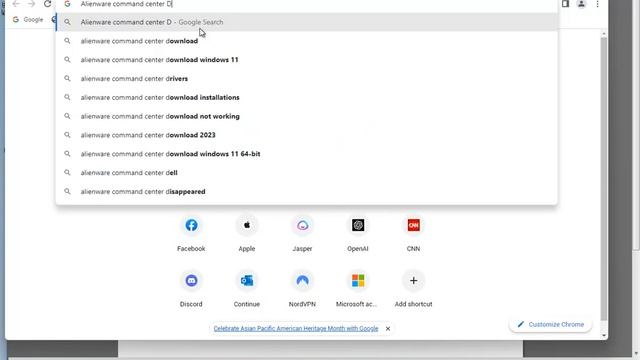This screenshot has height=360, width=640.
Task: Choose suggestion "download windows 11"
Action: click(307, 60)
